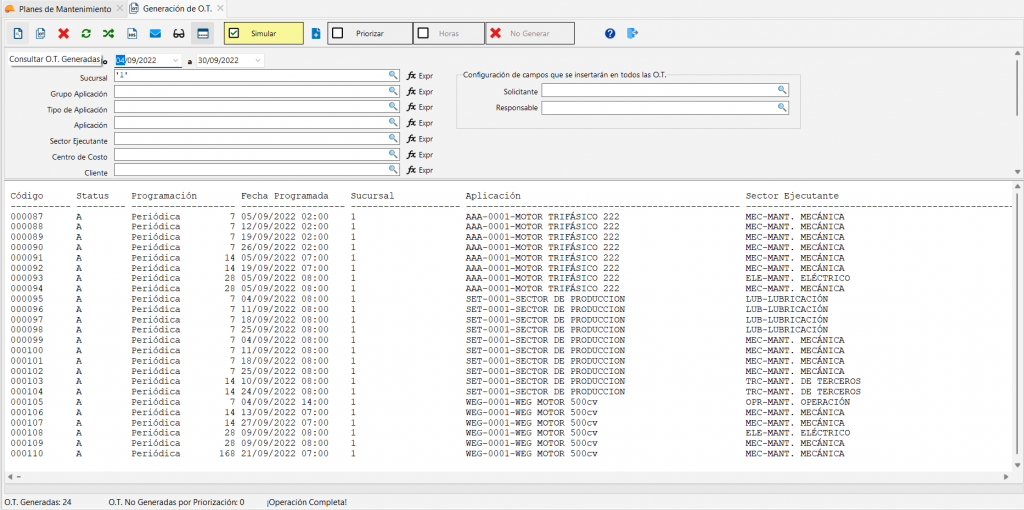Click the Responsable input field
1024x510 pixels.
658,108
